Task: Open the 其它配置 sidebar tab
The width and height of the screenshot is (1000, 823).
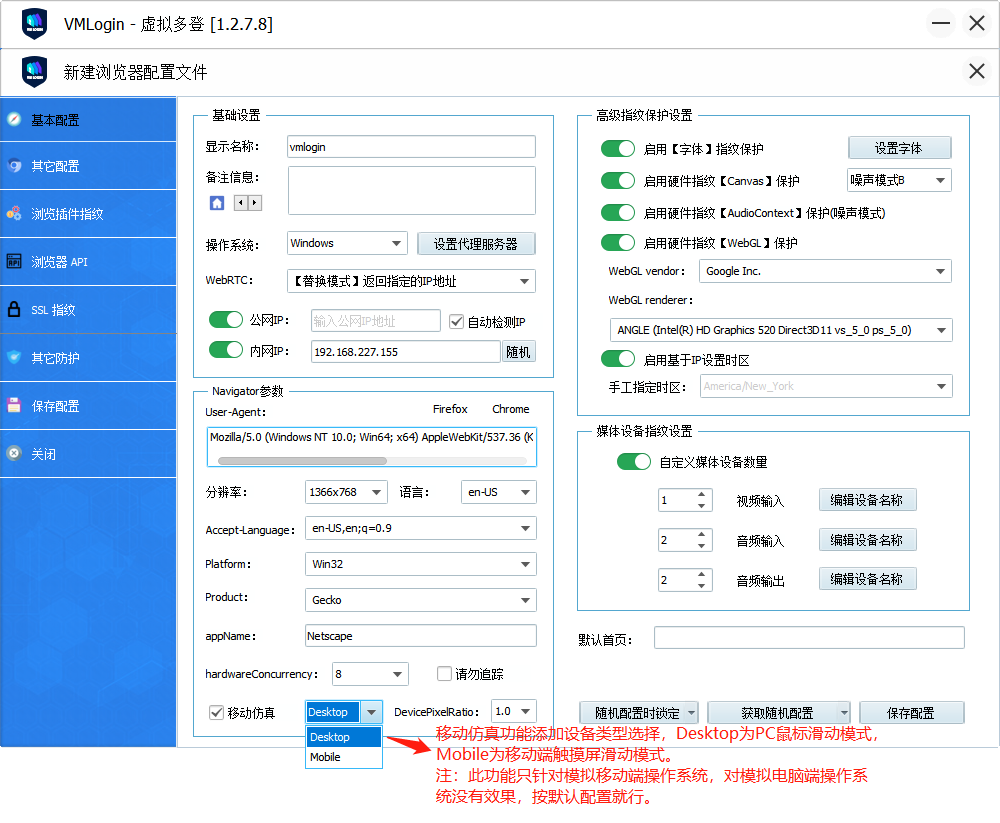Action: [x=56, y=167]
